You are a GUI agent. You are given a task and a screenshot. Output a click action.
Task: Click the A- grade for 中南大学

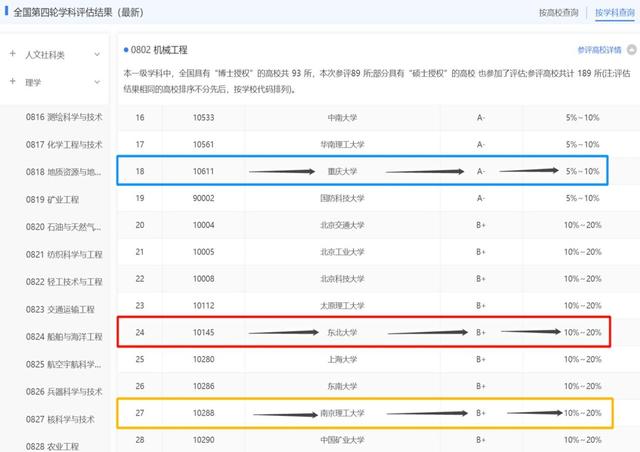tap(481, 118)
